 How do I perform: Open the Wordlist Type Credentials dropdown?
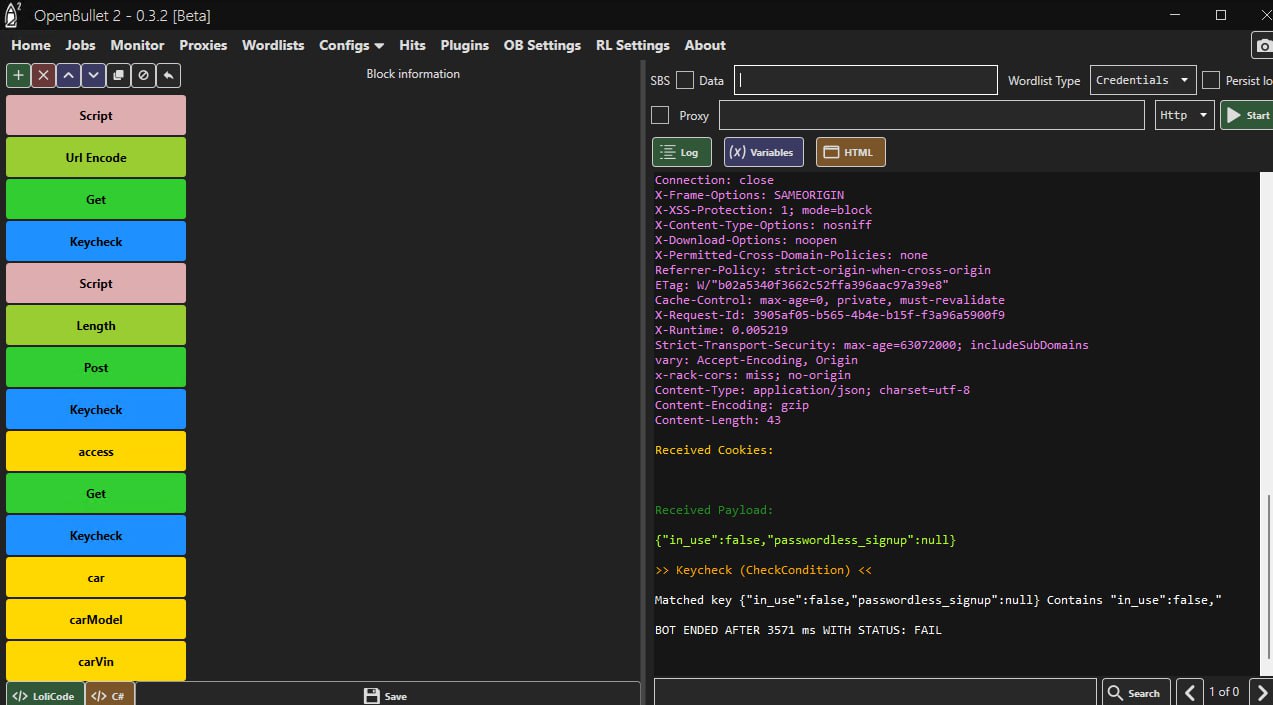(x=1143, y=80)
